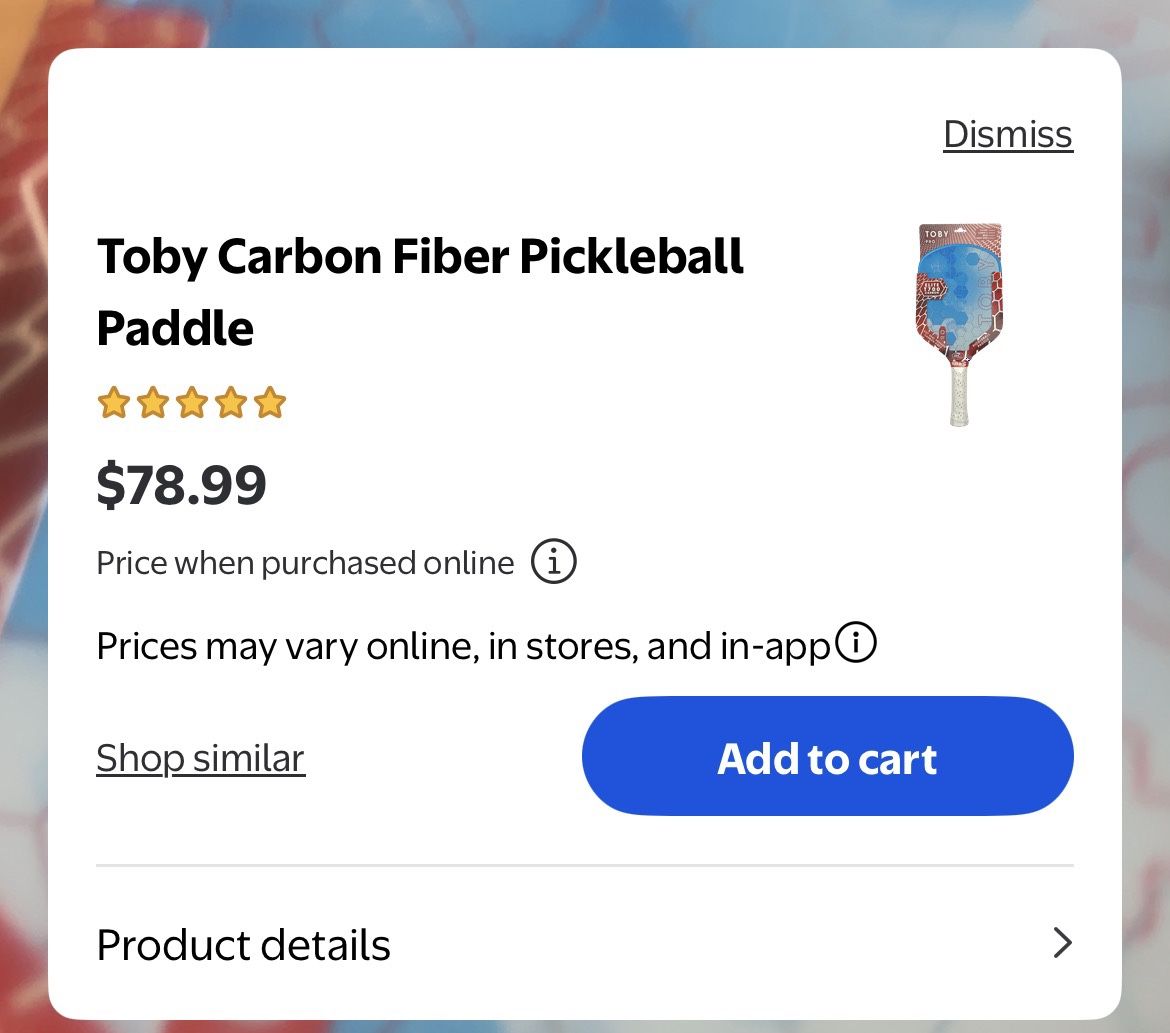Image resolution: width=1170 pixels, height=1033 pixels.
Task: Add the pickleball paddle to cart
Action: tap(827, 757)
